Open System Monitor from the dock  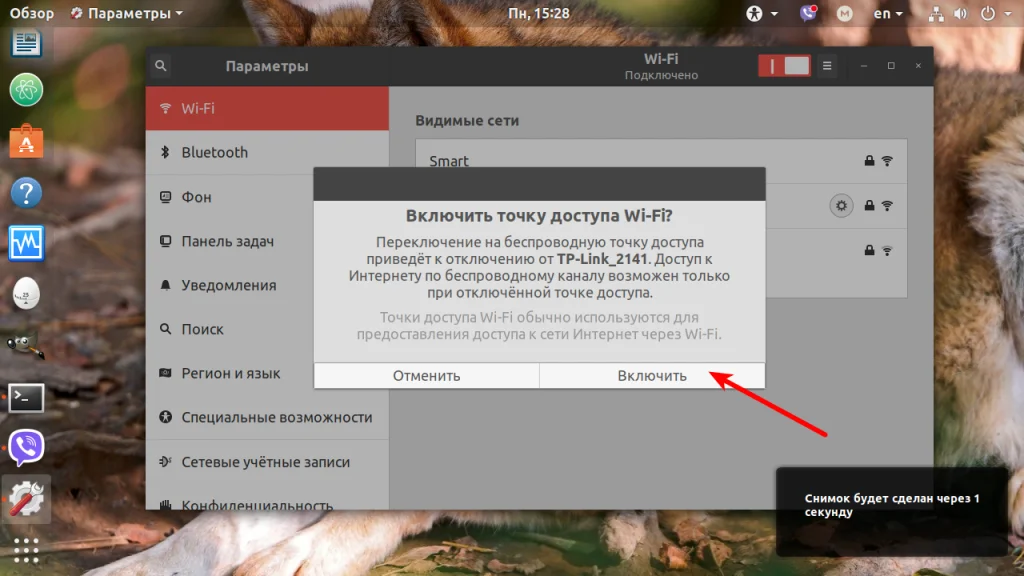[x=26, y=243]
